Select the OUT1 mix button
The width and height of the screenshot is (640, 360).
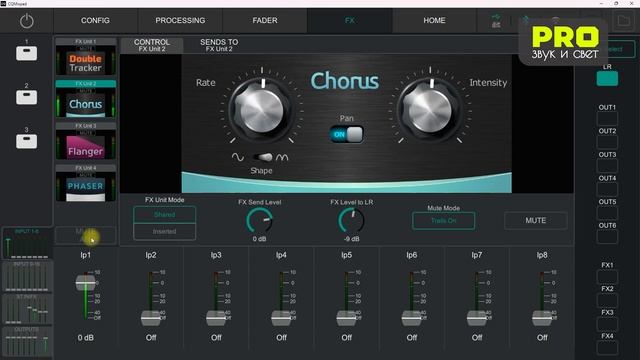click(x=607, y=119)
